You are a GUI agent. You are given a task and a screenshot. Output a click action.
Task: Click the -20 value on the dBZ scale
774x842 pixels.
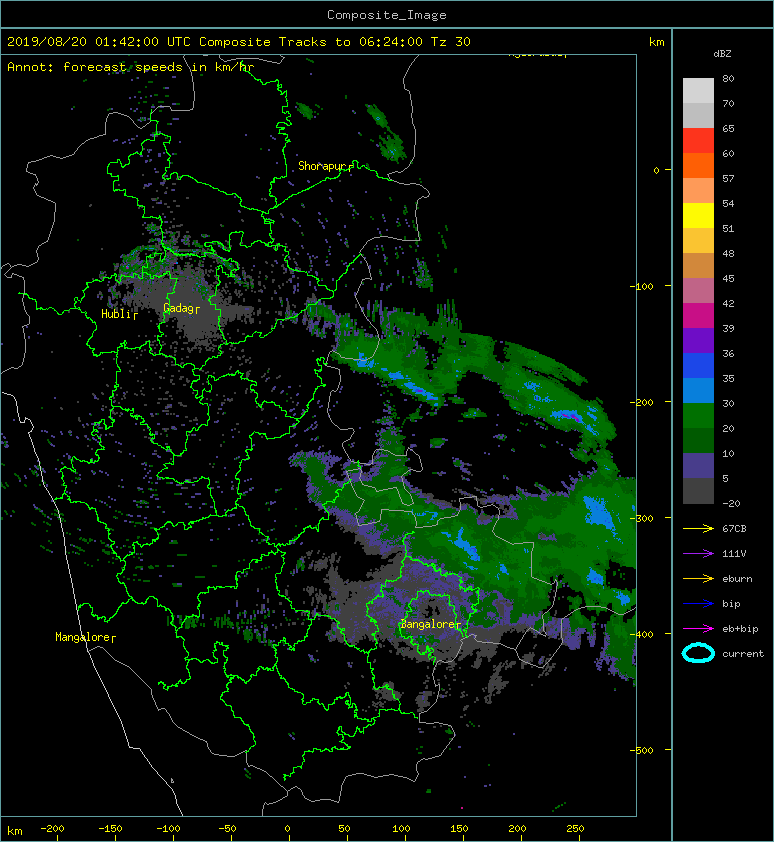[731, 504]
